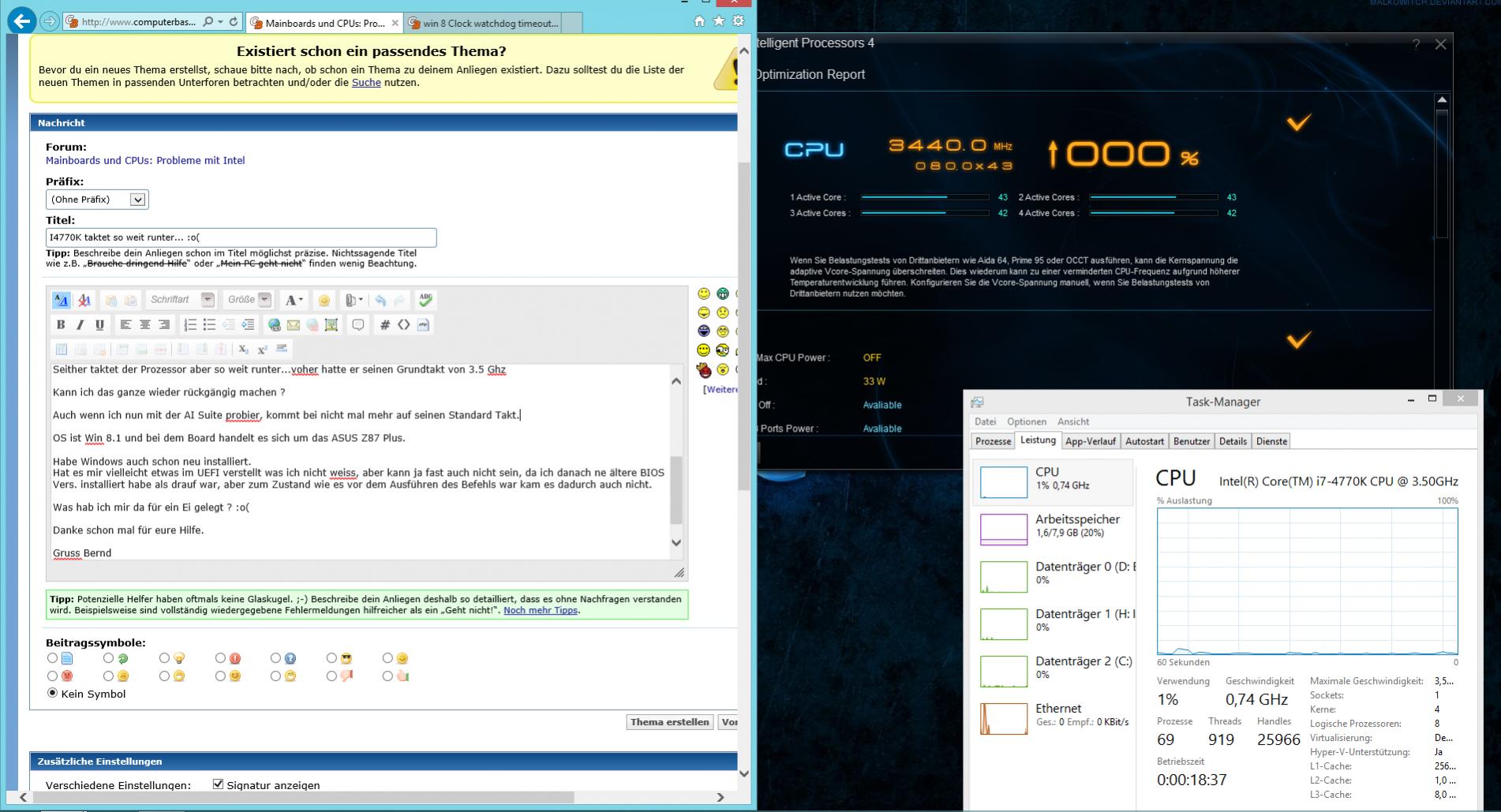
Task: Open the browser home page
Action: click(699, 21)
